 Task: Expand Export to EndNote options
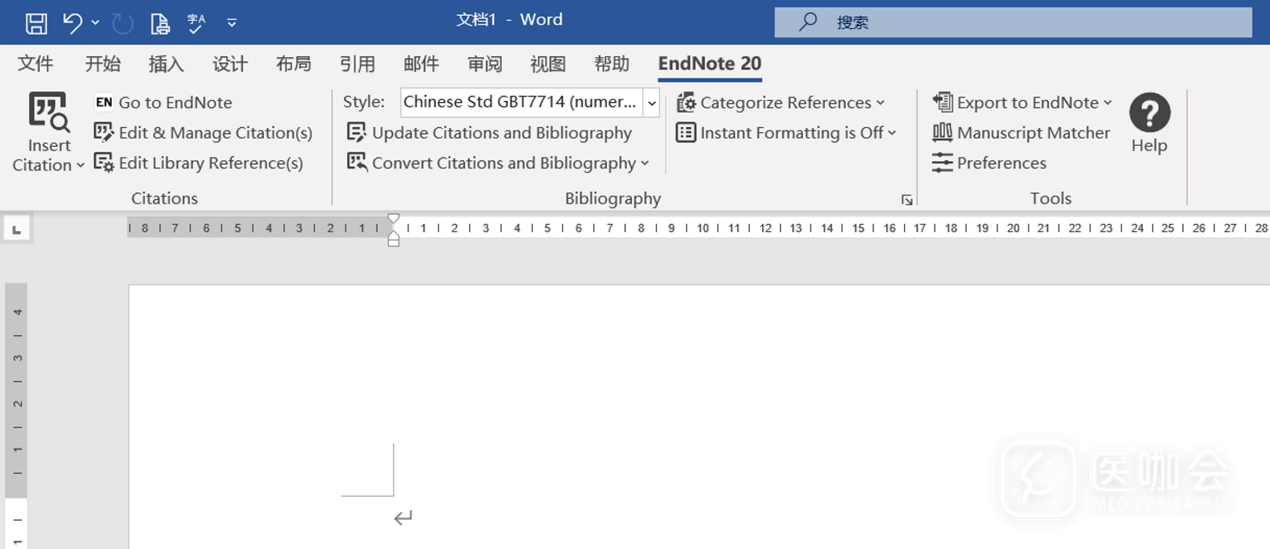1022,102
